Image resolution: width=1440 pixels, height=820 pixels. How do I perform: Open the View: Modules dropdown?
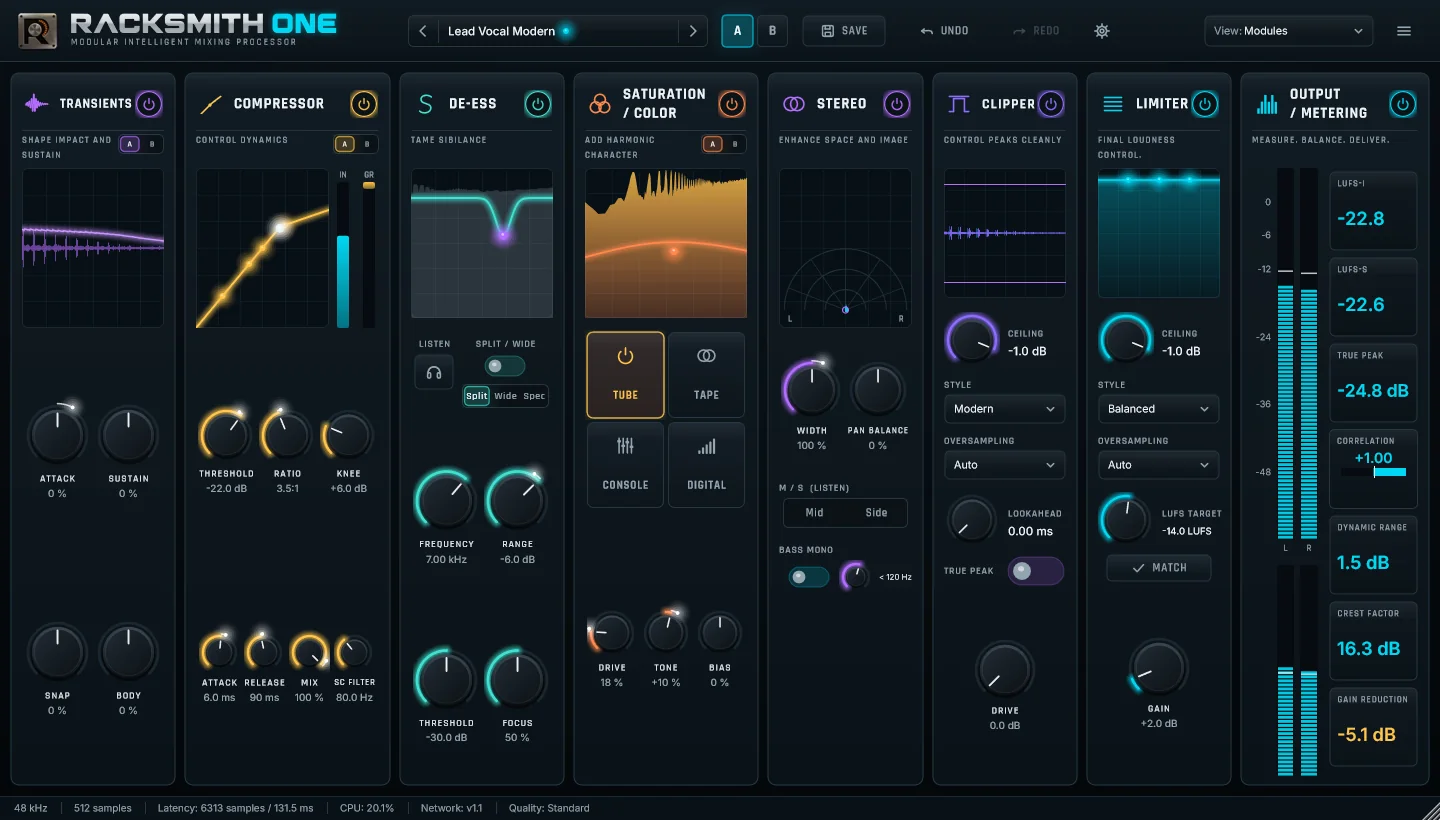(1287, 31)
